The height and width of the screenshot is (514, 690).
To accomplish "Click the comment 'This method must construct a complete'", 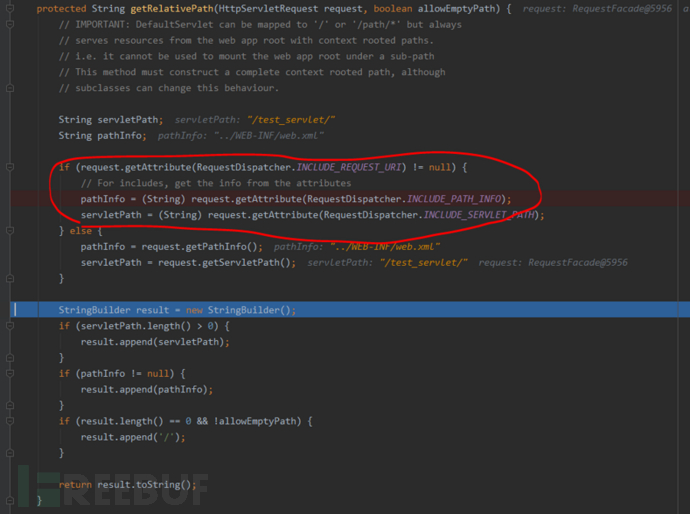I will tap(252, 72).
